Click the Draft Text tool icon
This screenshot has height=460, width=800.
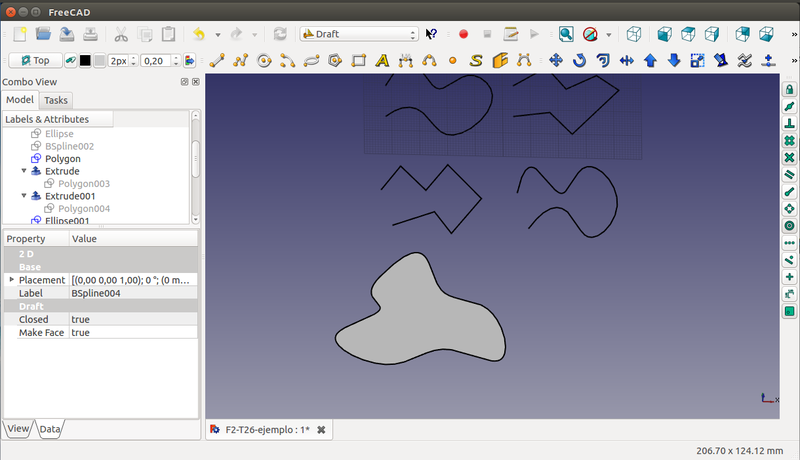click(382, 61)
